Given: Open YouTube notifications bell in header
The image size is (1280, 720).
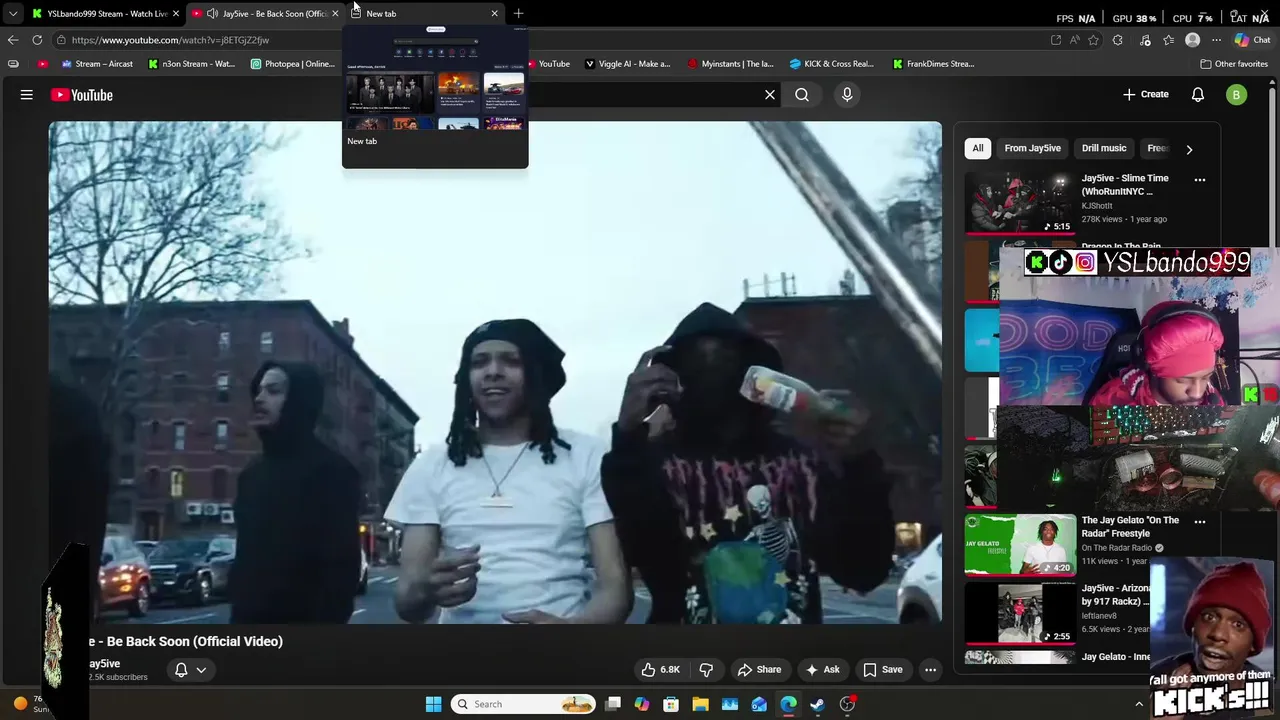Looking at the screenshot, I should pos(1198,95).
